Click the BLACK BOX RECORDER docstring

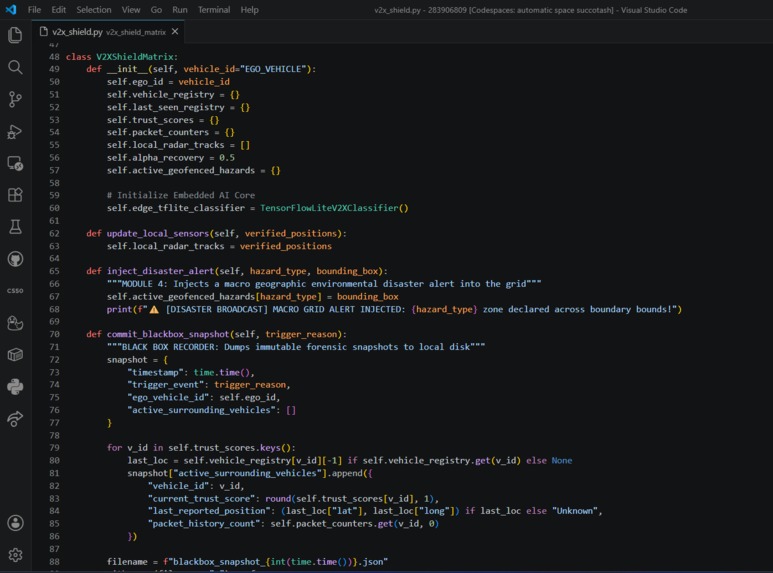[x=296, y=347]
